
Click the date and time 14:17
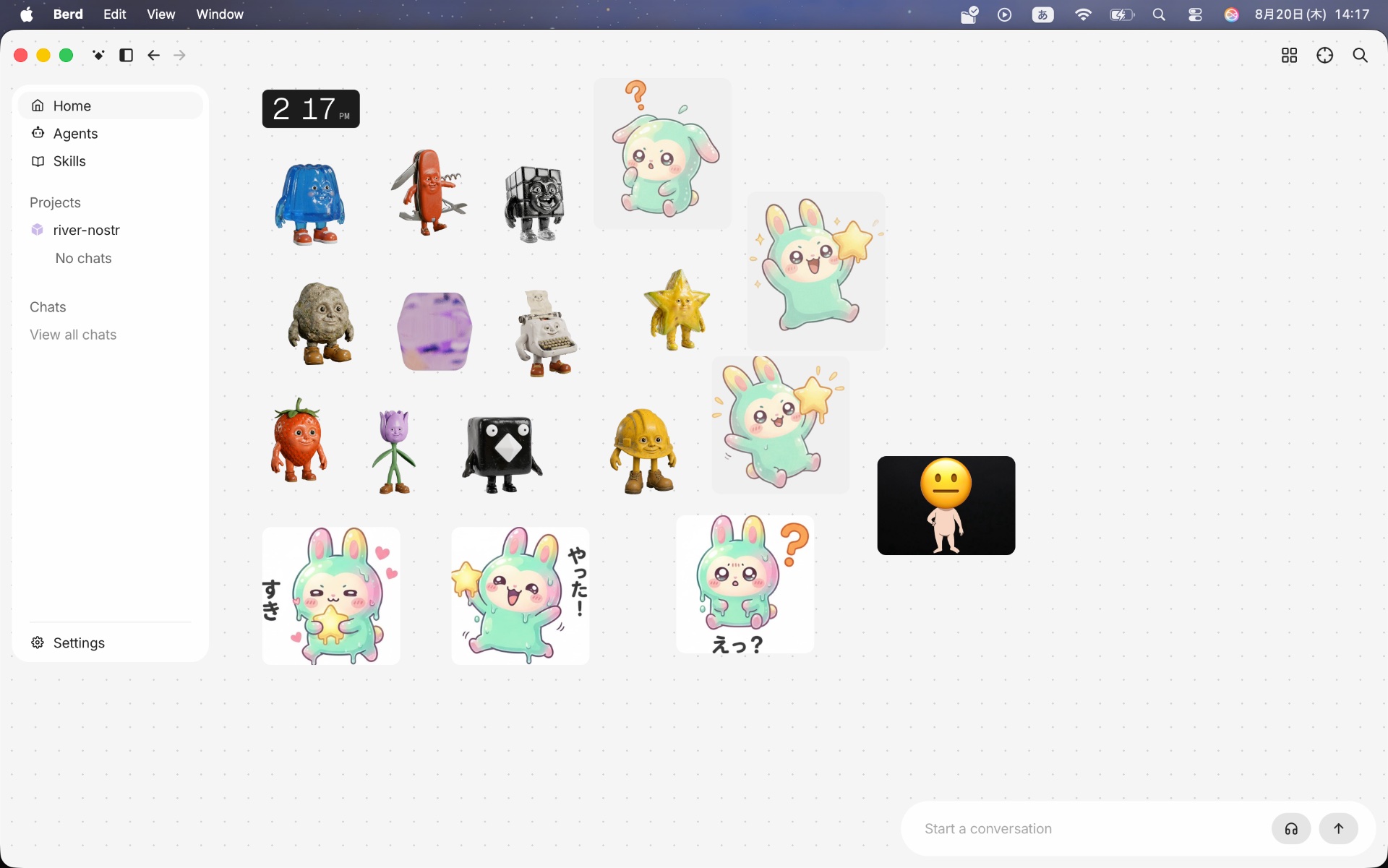click(x=1312, y=14)
